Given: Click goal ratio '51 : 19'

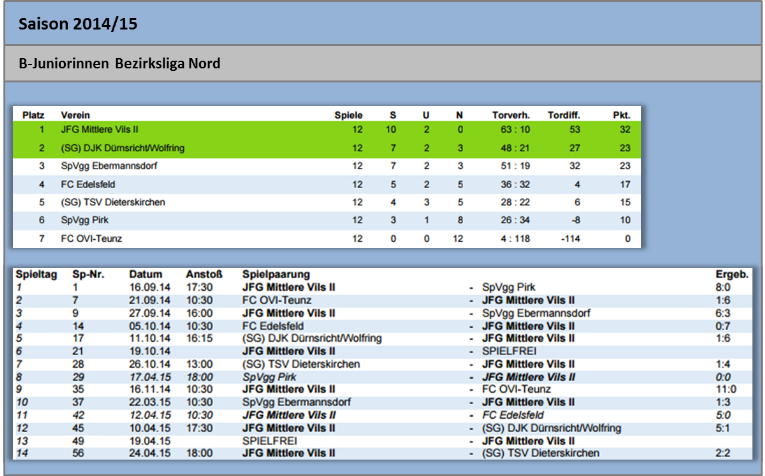Looking at the screenshot, I should pyautogui.click(x=515, y=166).
